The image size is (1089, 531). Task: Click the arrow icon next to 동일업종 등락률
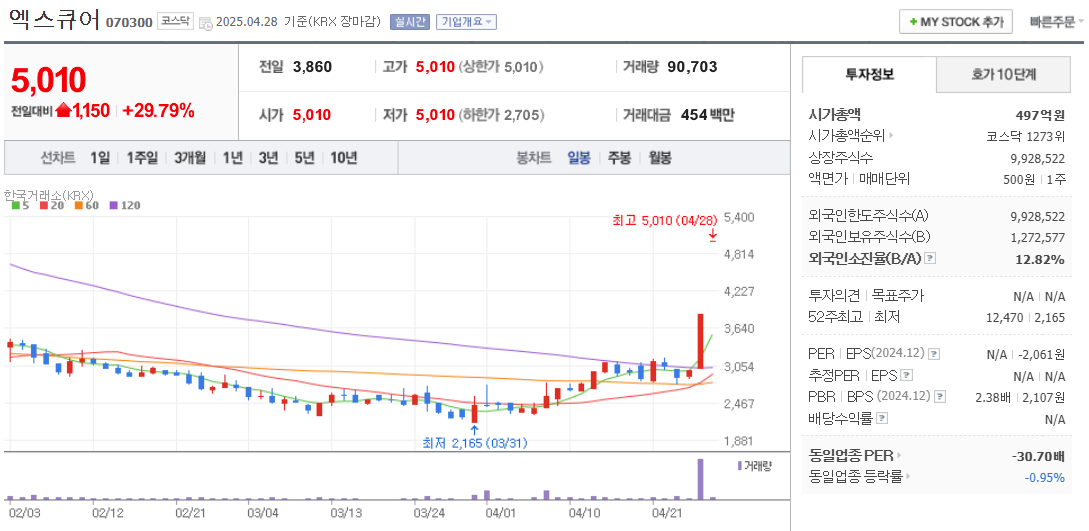point(908,477)
